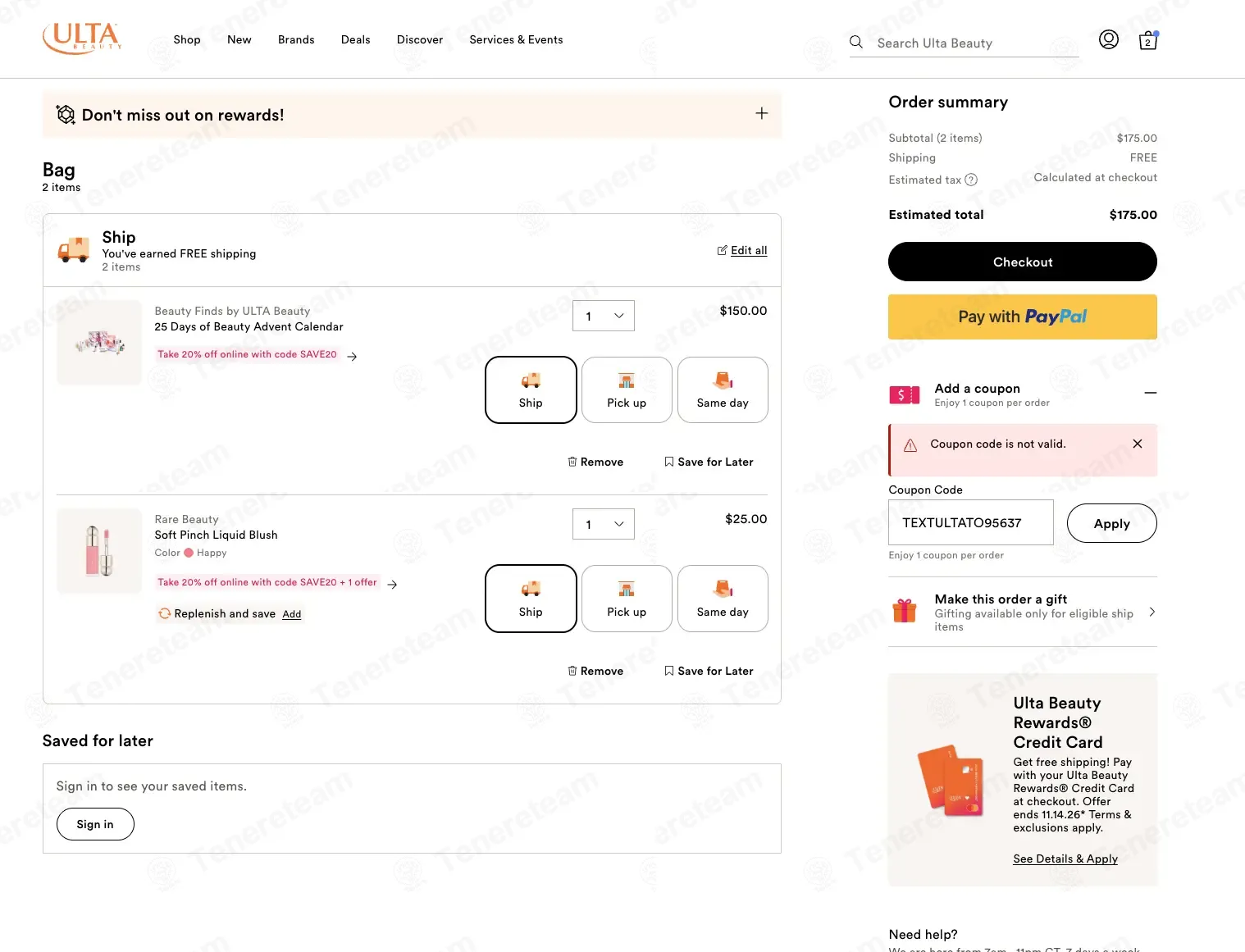Image resolution: width=1245 pixels, height=952 pixels.
Task: Open the Services & Events menu
Action: coord(516,39)
